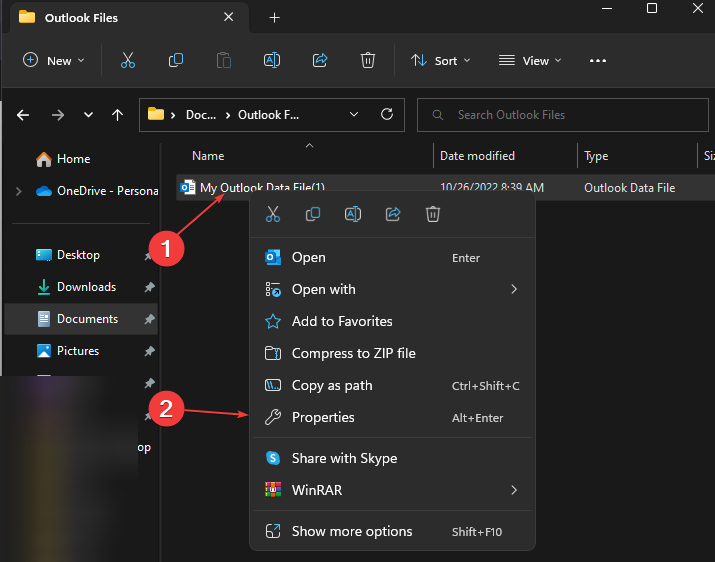Open the New dropdown menu
The image size is (715, 562).
pyautogui.click(x=54, y=61)
